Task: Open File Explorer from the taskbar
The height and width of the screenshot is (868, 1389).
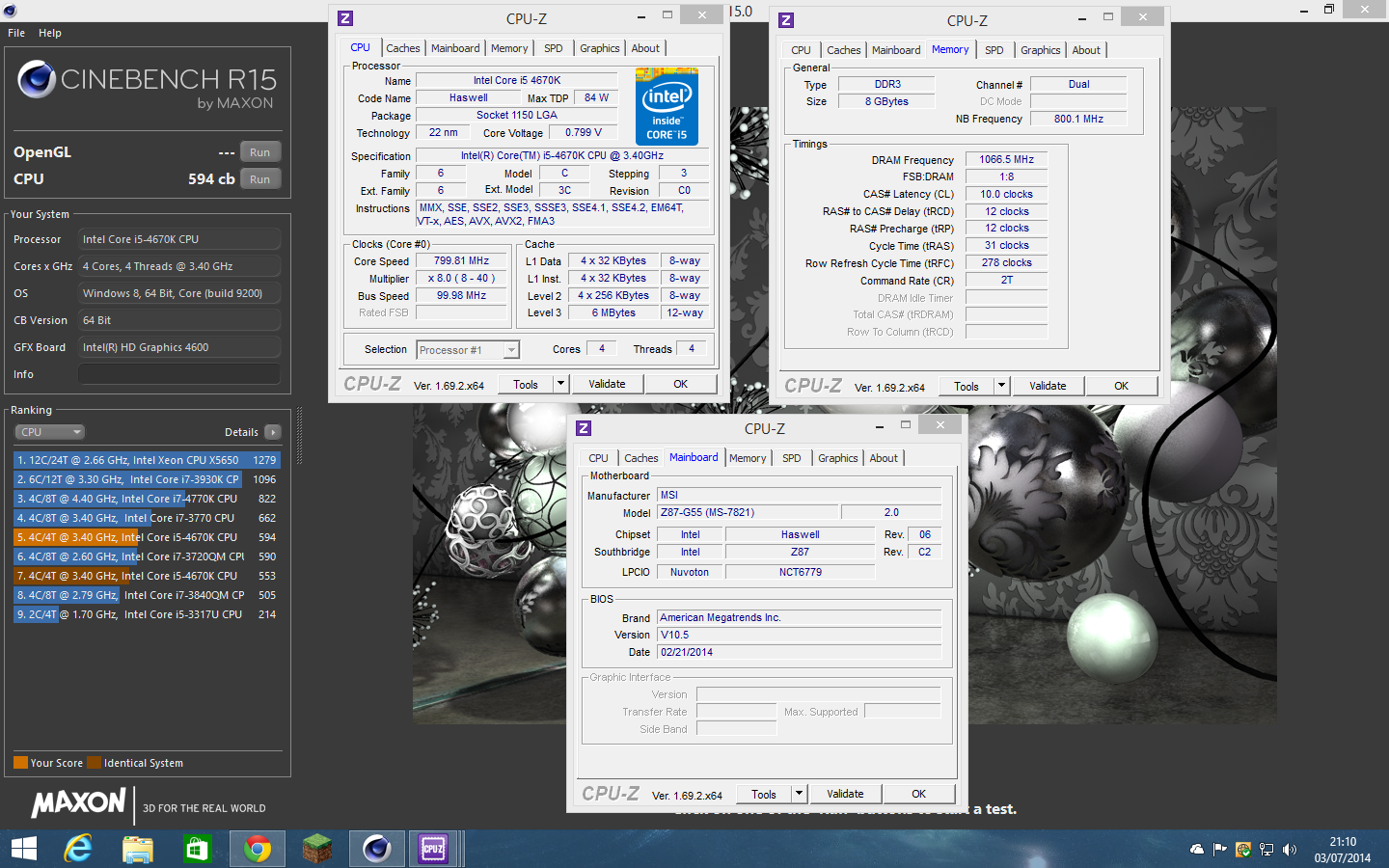Action: pos(137,849)
